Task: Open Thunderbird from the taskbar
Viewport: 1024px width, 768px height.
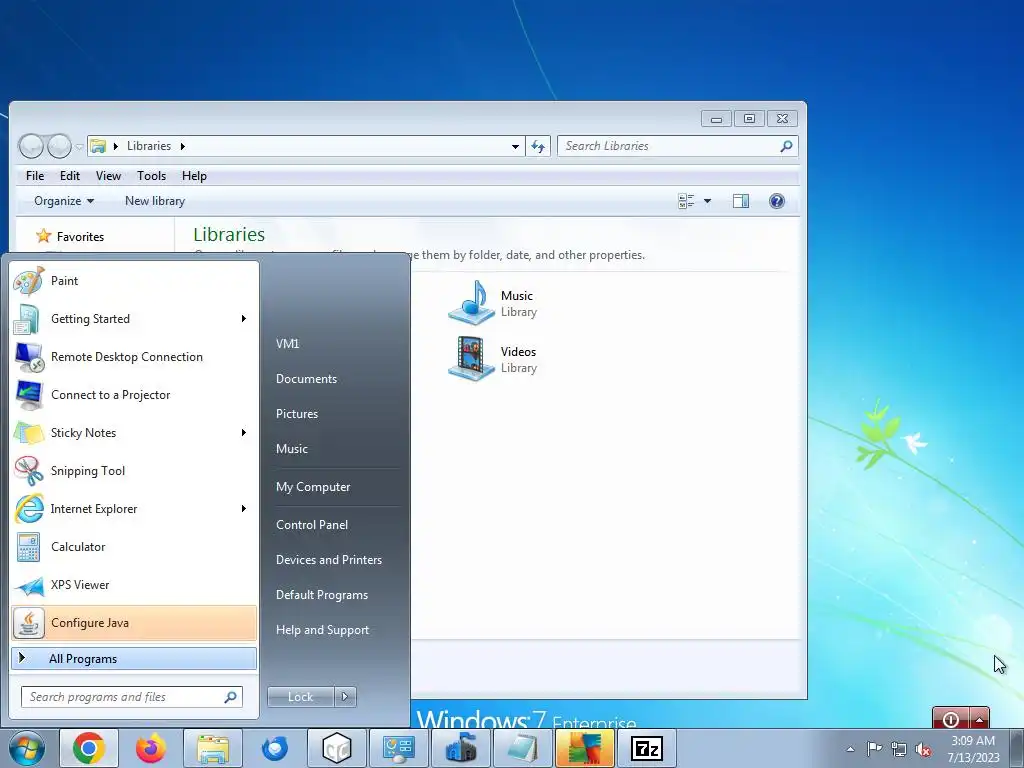Action: 275,748
